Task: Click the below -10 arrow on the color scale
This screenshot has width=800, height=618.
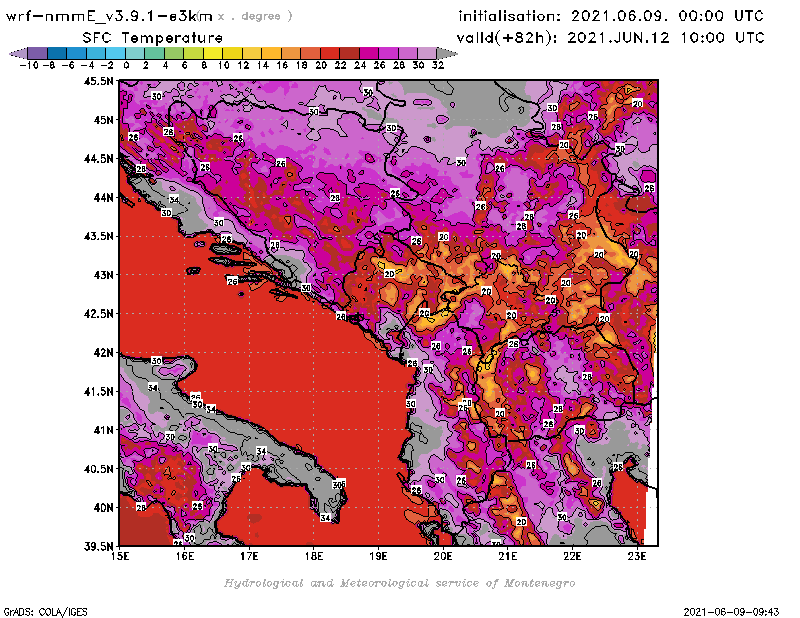Action: click(18, 53)
